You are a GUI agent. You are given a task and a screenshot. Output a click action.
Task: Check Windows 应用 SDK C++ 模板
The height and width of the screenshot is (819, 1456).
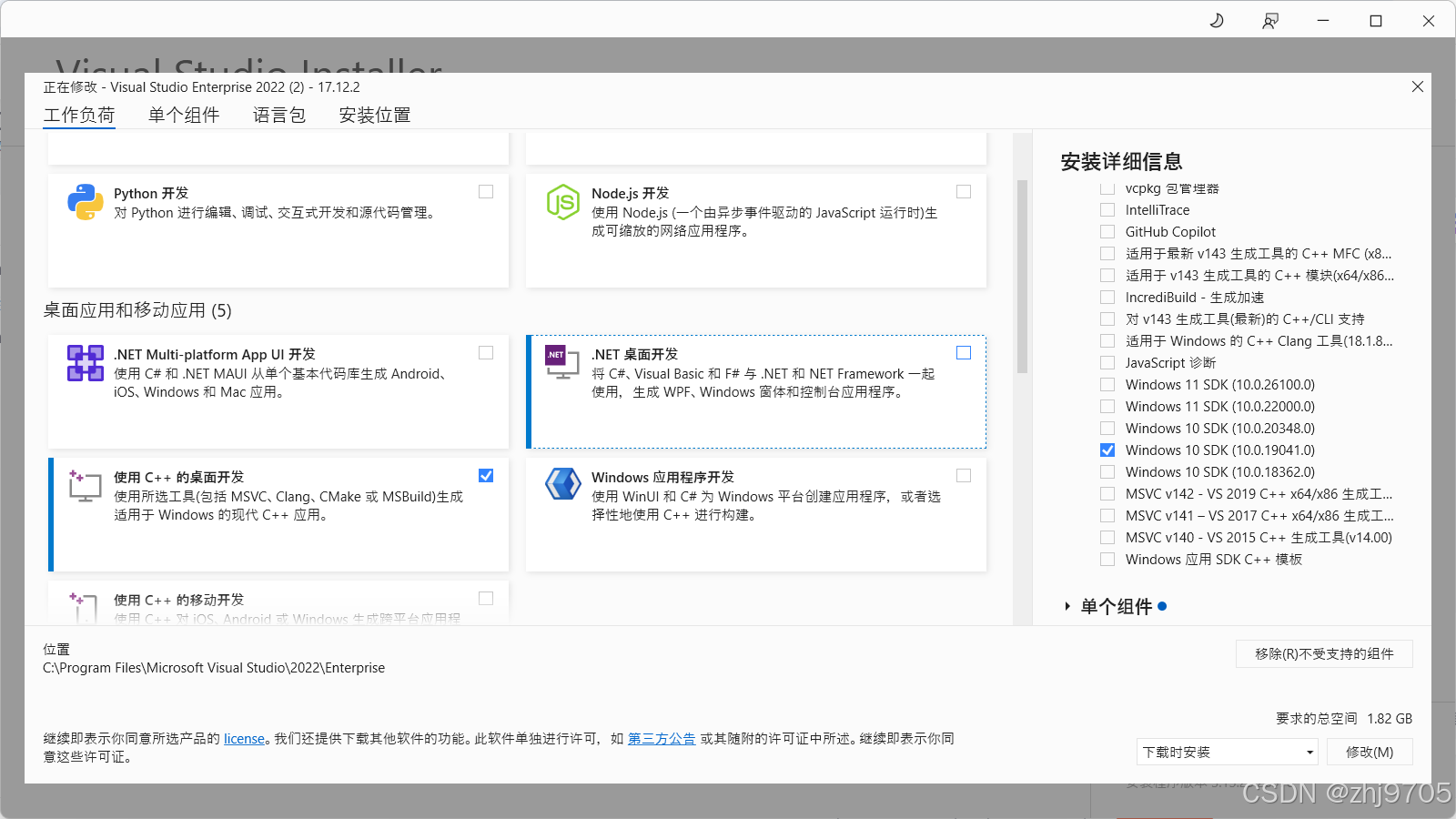1107,560
